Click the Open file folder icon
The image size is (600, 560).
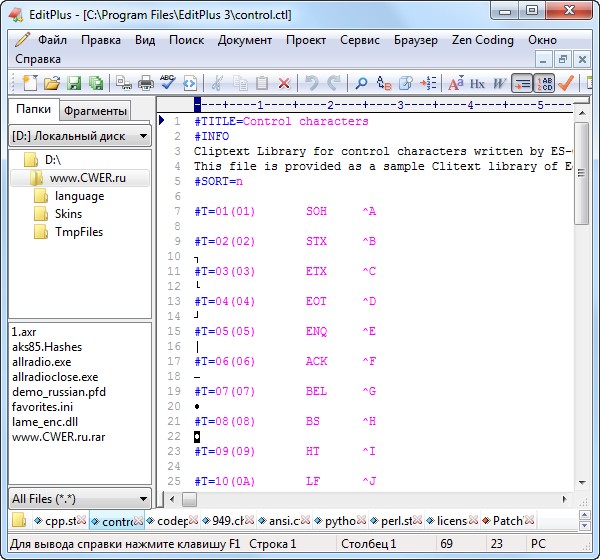[x=50, y=84]
